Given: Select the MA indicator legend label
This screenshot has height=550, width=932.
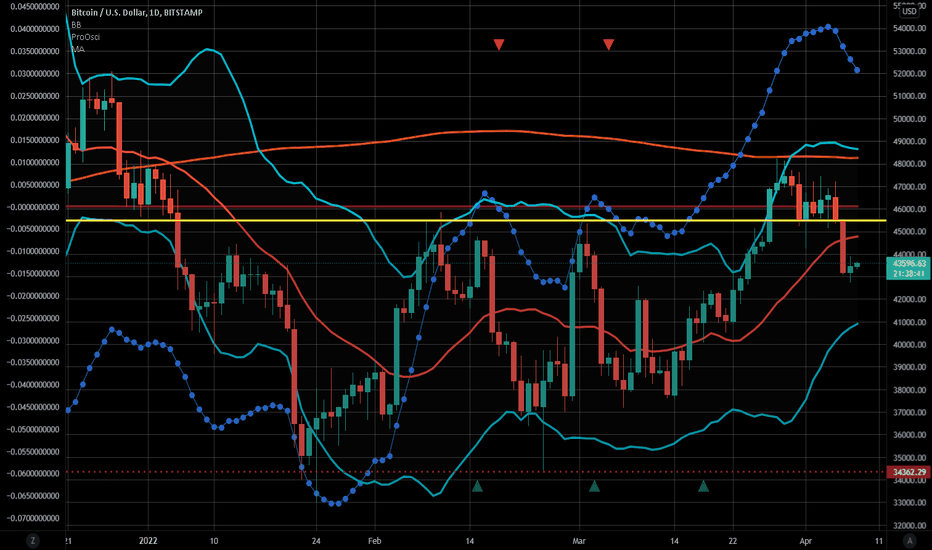Looking at the screenshot, I should pyautogui.click(x=78, y=49).
